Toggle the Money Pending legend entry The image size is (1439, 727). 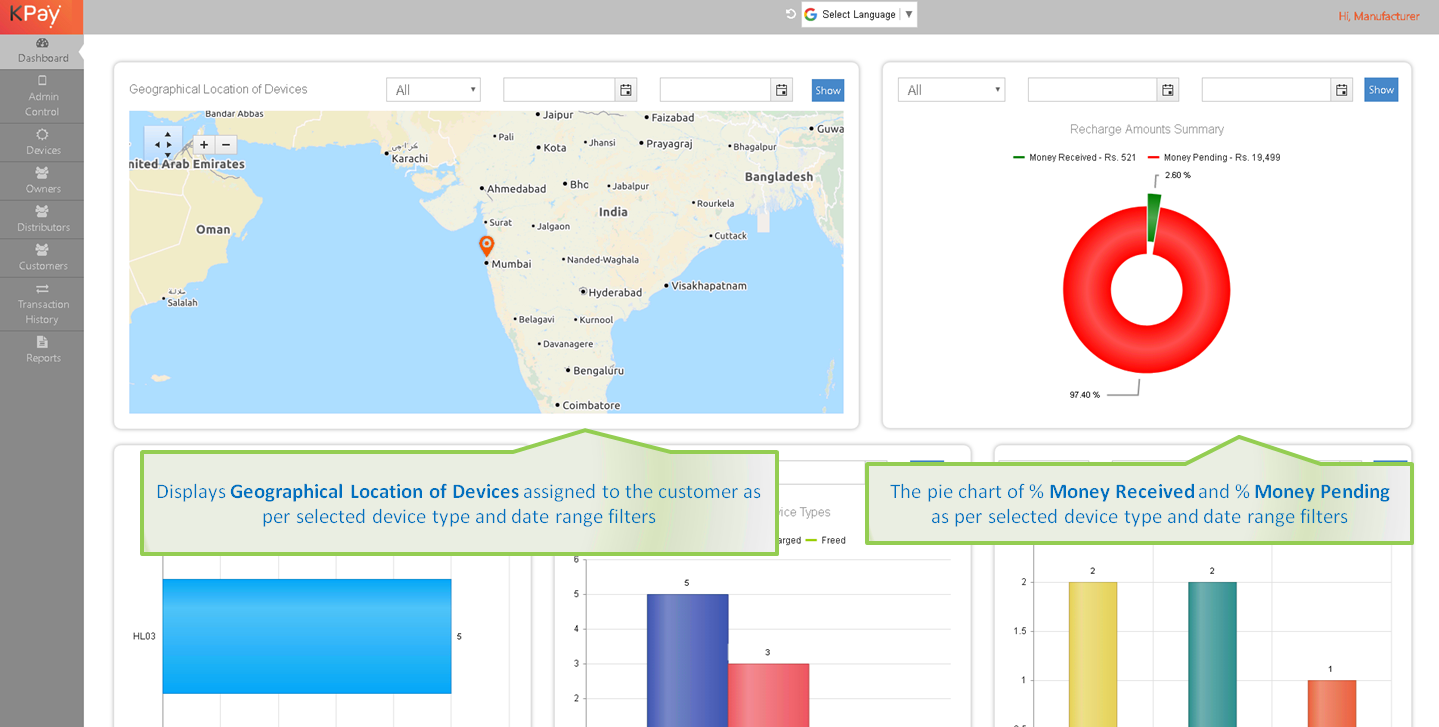[x=1214, y=158]
